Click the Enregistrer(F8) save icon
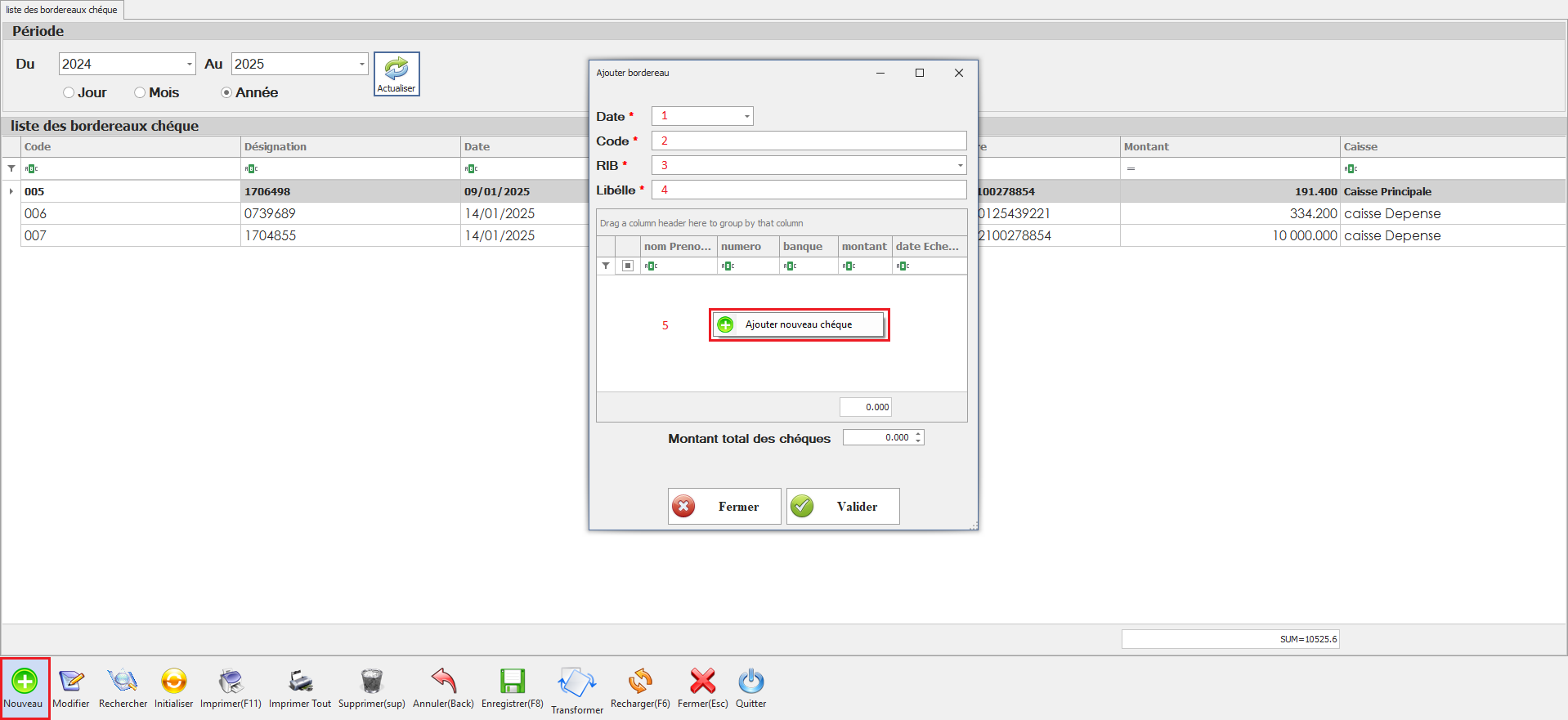 coord(512,682)
